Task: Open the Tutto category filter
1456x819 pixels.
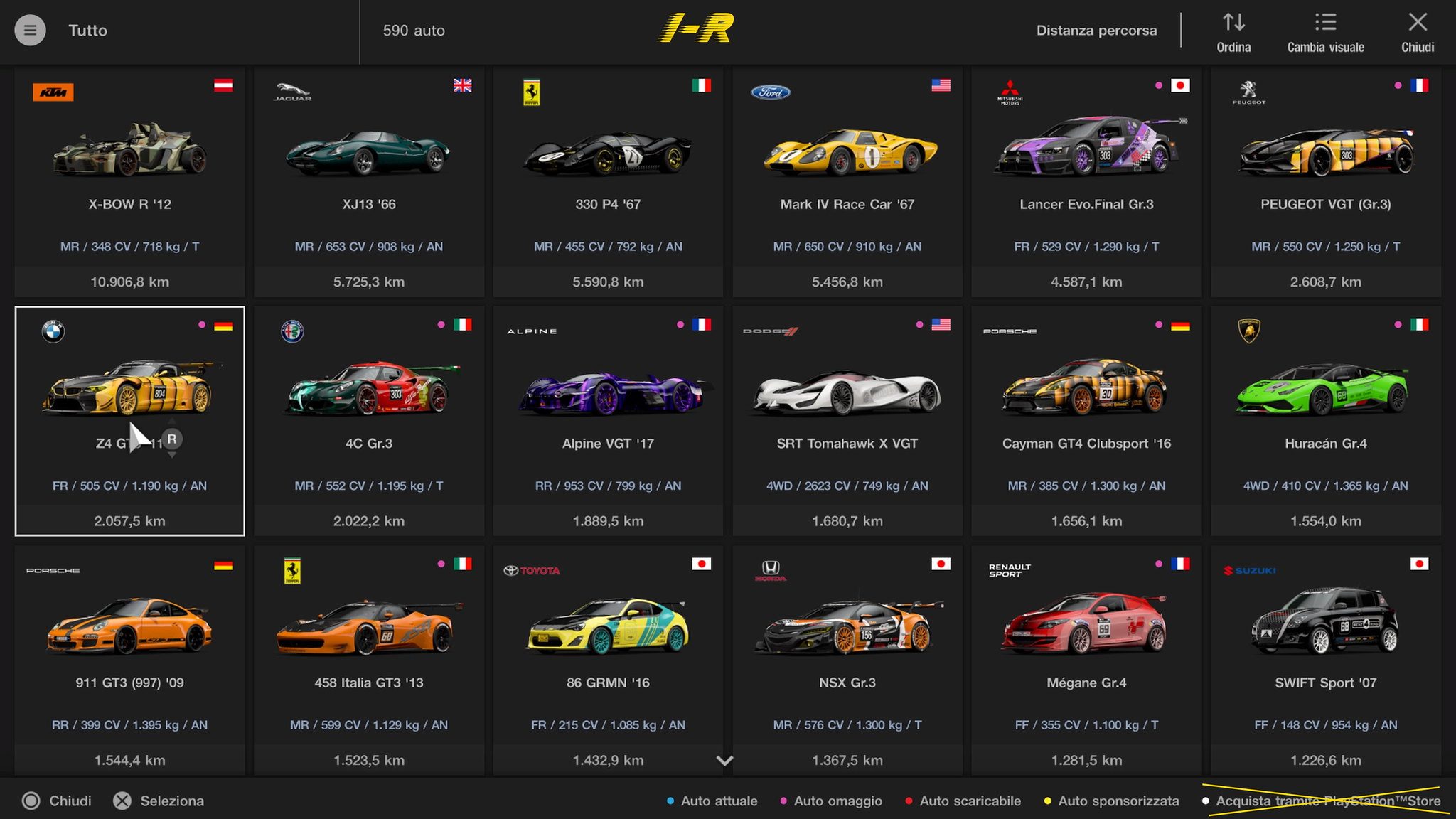Action: click(87, 31)
